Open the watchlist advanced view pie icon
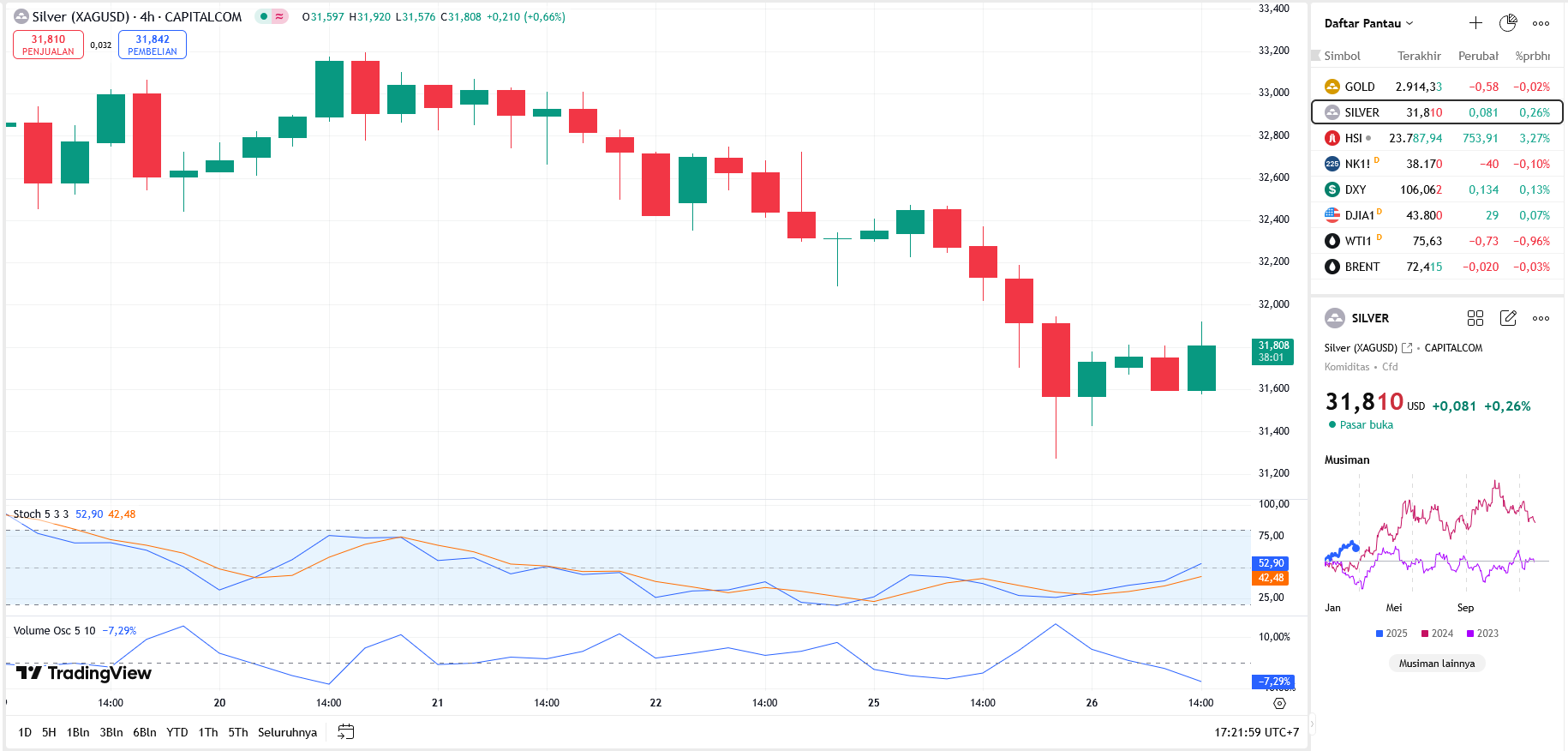Screen dimensions: 1568x751 (1508, 23)
